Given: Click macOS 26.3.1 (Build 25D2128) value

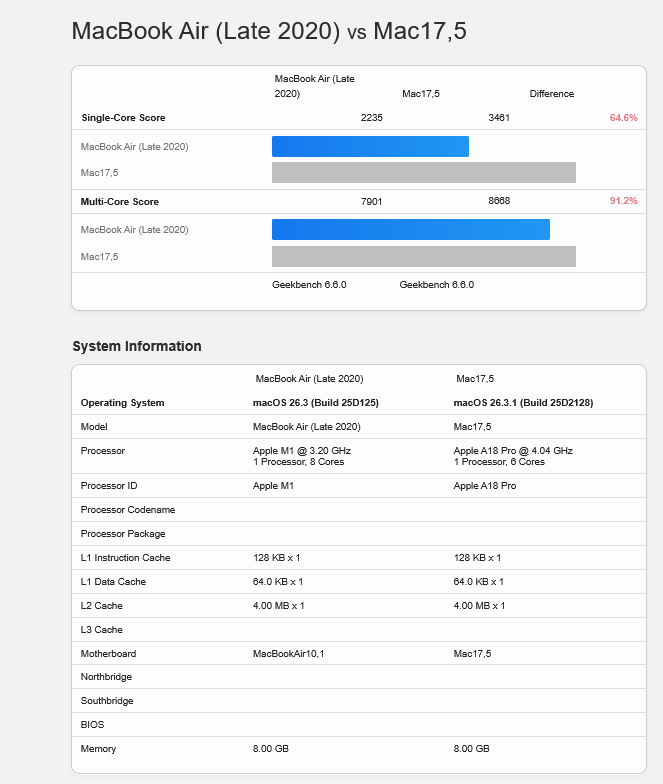Looking at the screenshot, I should (x=523, y=403).
